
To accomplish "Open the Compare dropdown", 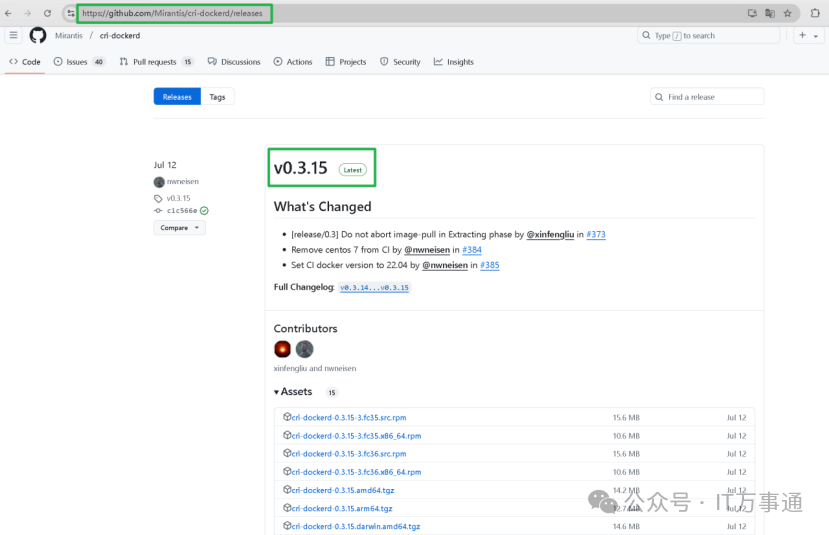I will pyautogui.click(x=180, y=228).
